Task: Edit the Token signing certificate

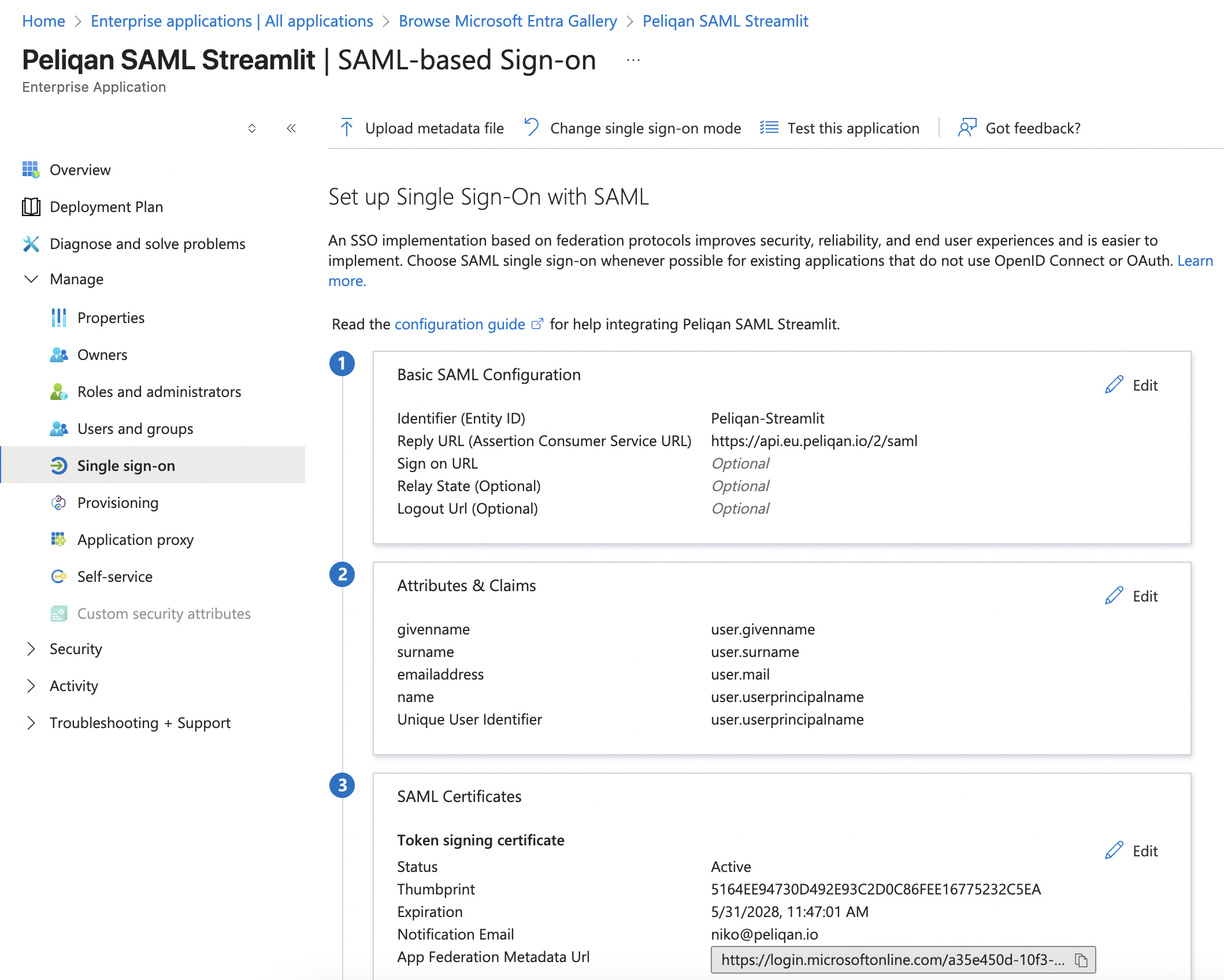Action: [1132, 851]
